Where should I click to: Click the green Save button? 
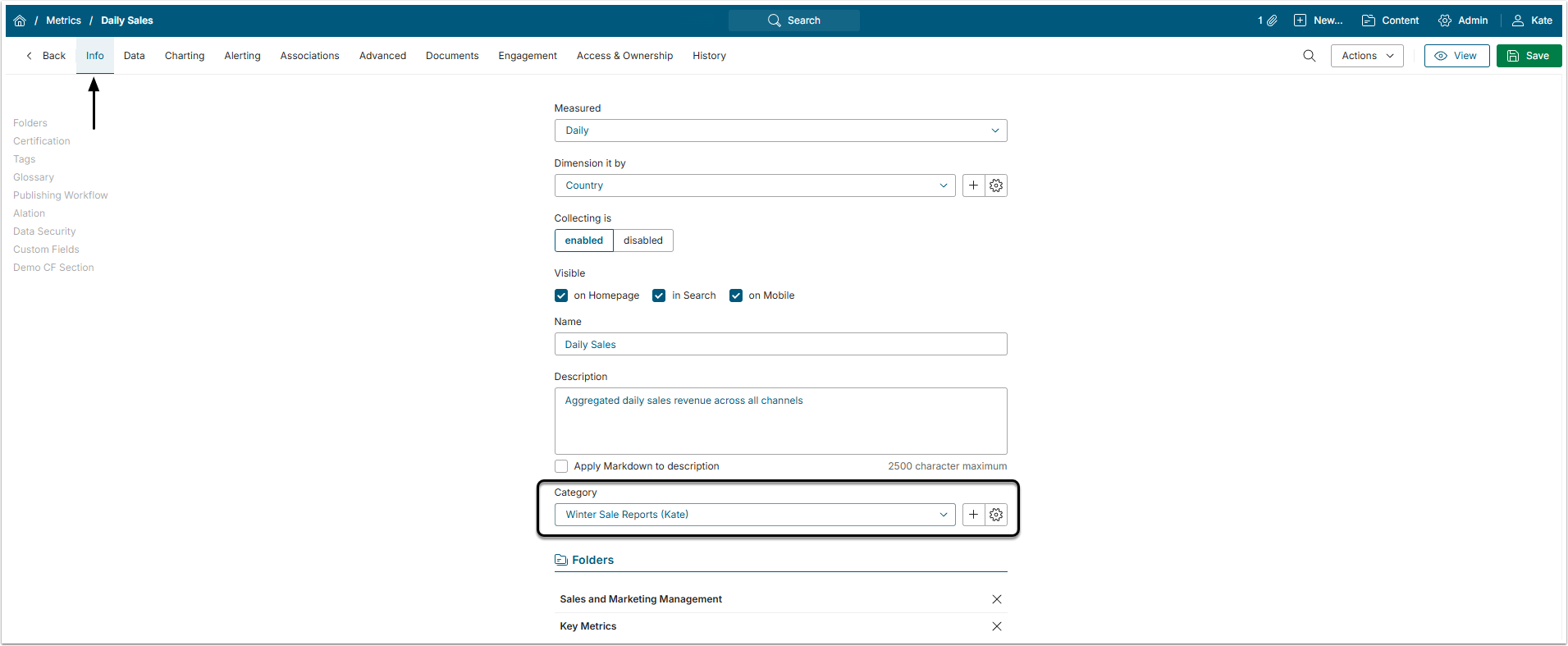coord(1528,56)
